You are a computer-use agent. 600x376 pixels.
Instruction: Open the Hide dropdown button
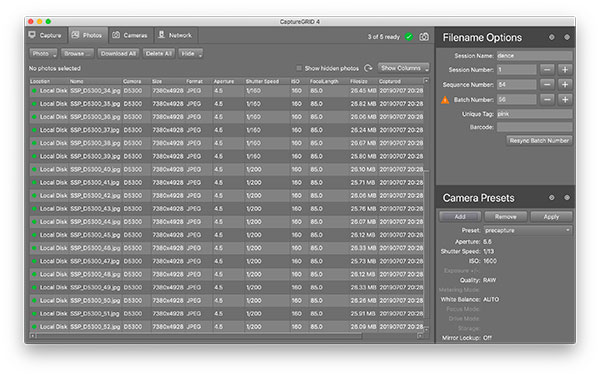190,54
